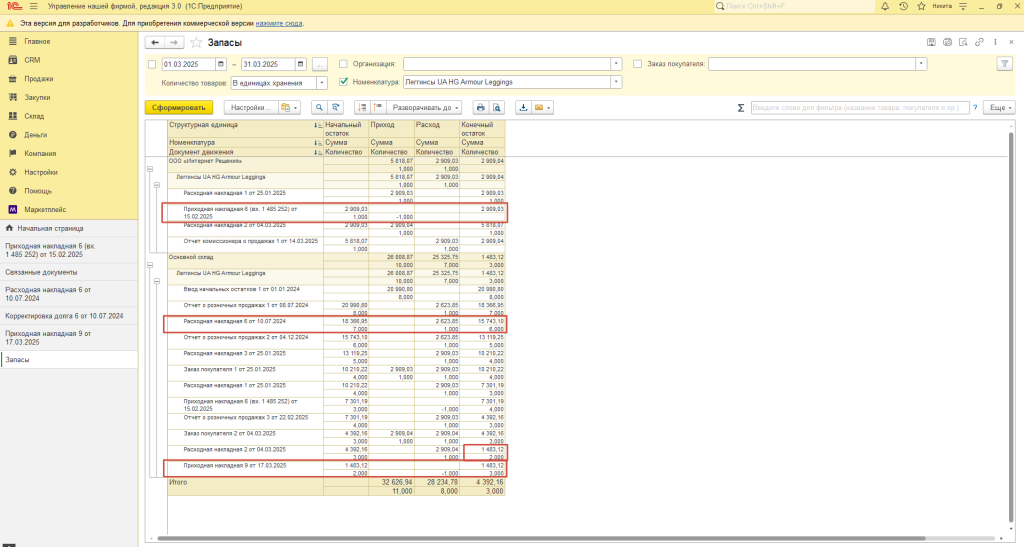This screenshot has width=1024, height=547.
Task: Open service settings lines icon near Никита
Action: (x=963, y=7)
